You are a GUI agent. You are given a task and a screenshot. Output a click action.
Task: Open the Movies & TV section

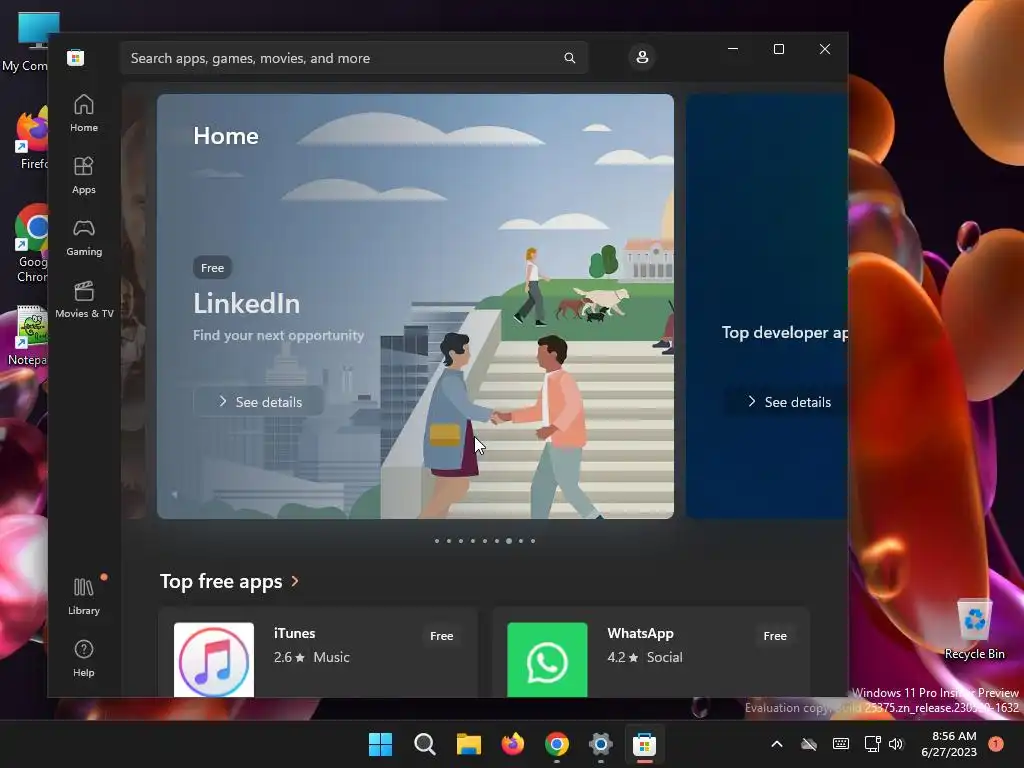[84, 299]
